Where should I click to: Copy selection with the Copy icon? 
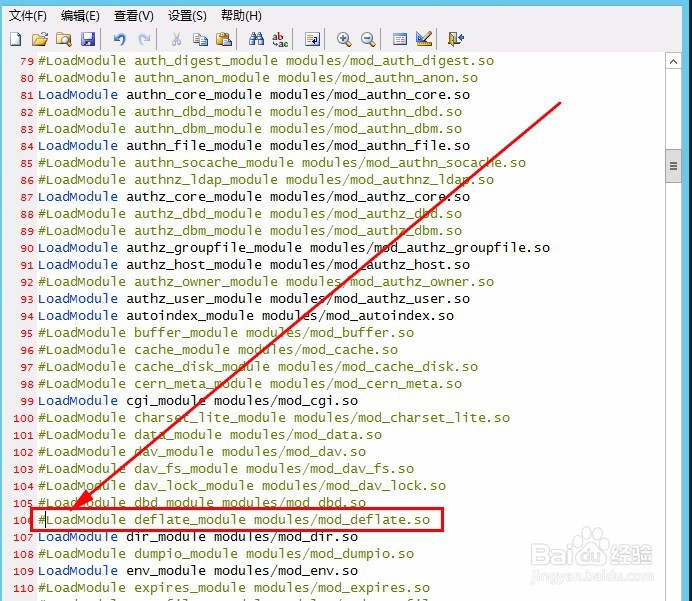coord(200,39)
